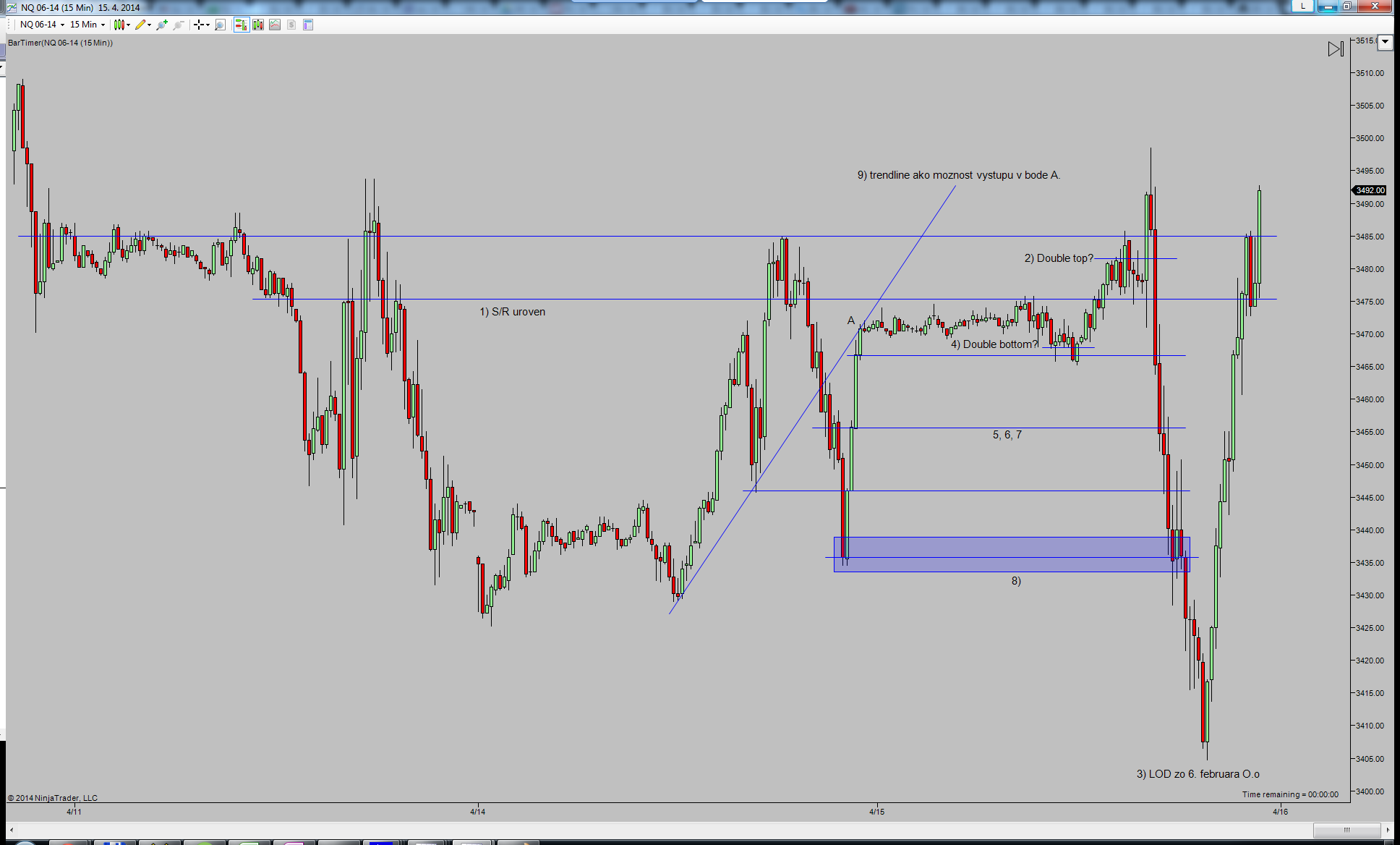Open the candlestick chart style selector
The image size is (1400, 845).
pos(119,25)
